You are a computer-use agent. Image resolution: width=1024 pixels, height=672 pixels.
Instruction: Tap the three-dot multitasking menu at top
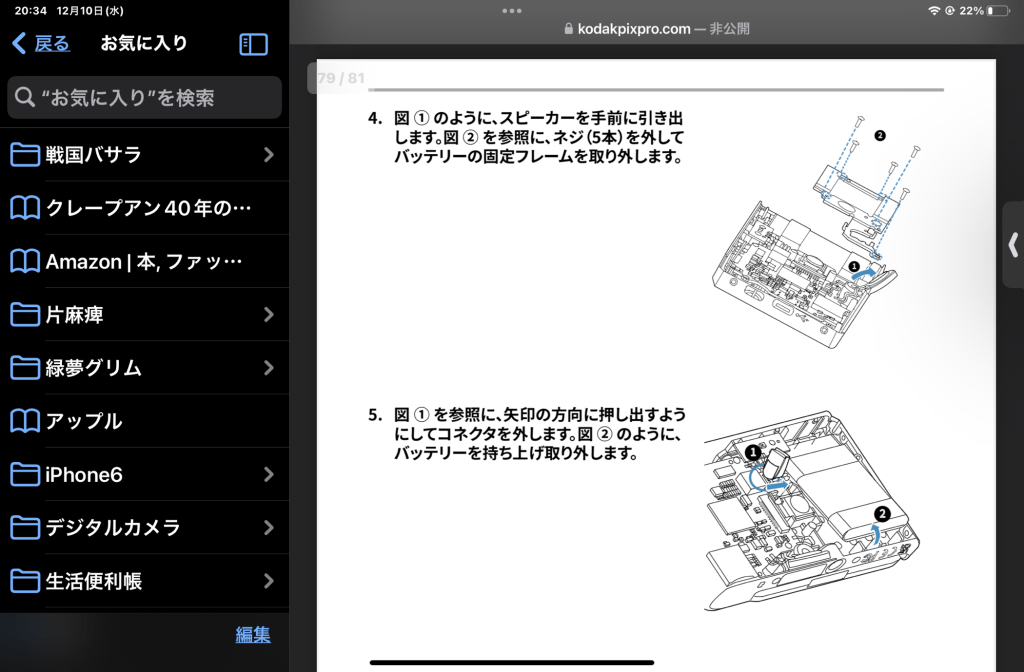(512, 10)
